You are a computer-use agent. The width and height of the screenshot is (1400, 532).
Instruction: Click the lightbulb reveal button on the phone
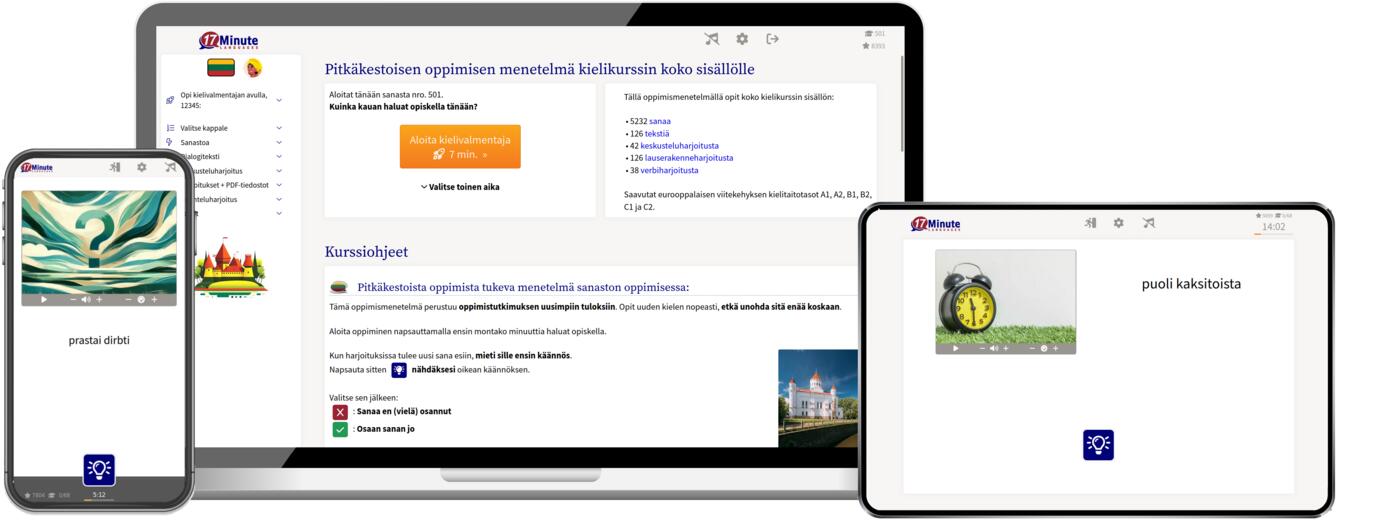99,470
